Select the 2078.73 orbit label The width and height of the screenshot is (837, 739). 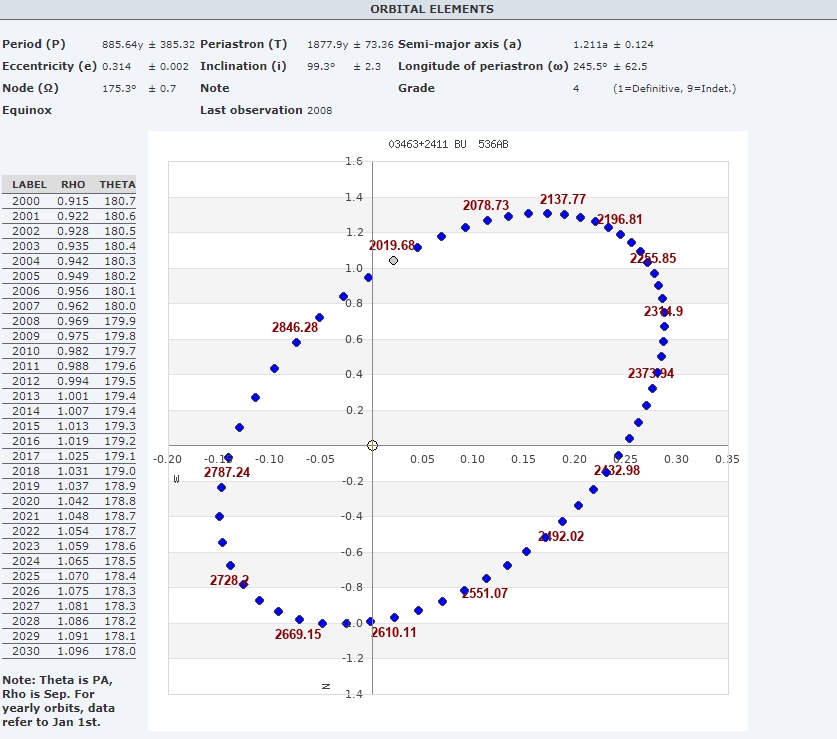point(486,205)
